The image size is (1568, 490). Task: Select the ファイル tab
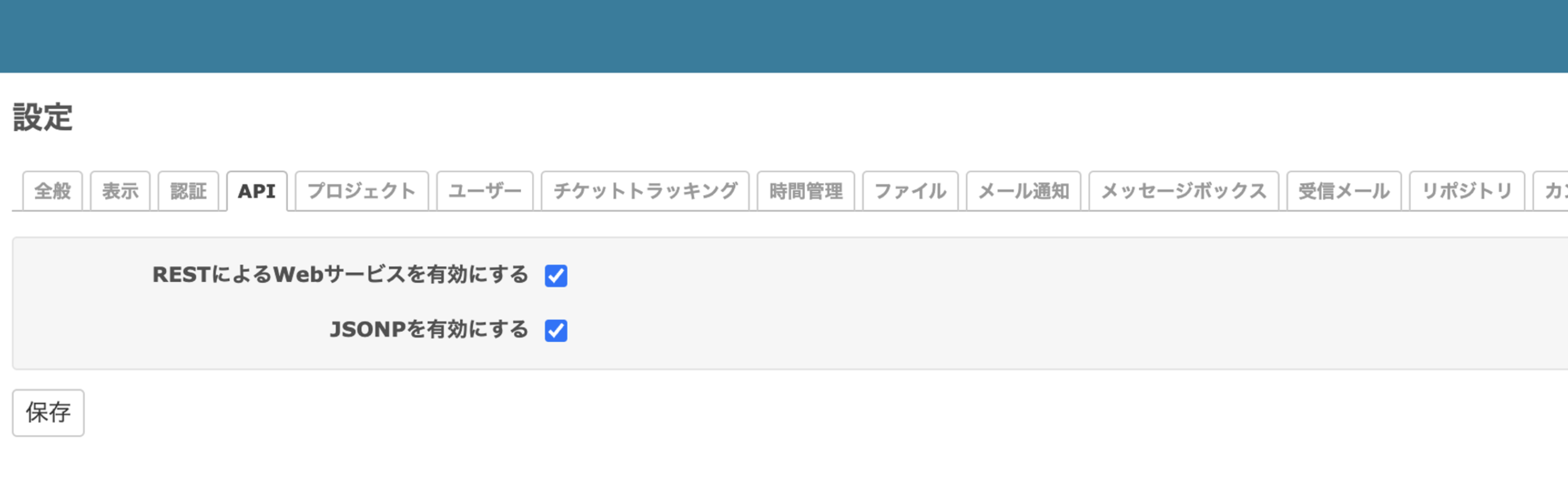tap(910, 192)
